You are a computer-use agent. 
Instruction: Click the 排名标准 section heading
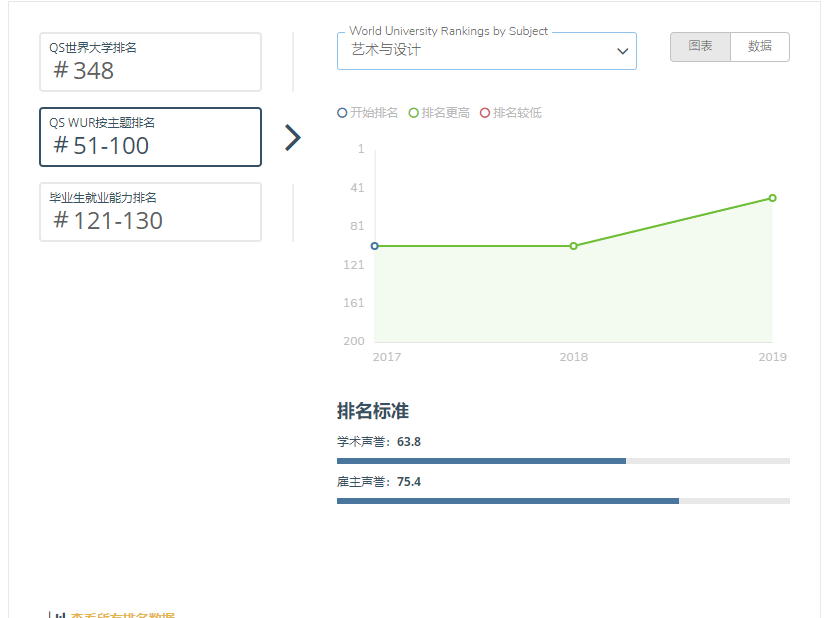pos(373,411)
